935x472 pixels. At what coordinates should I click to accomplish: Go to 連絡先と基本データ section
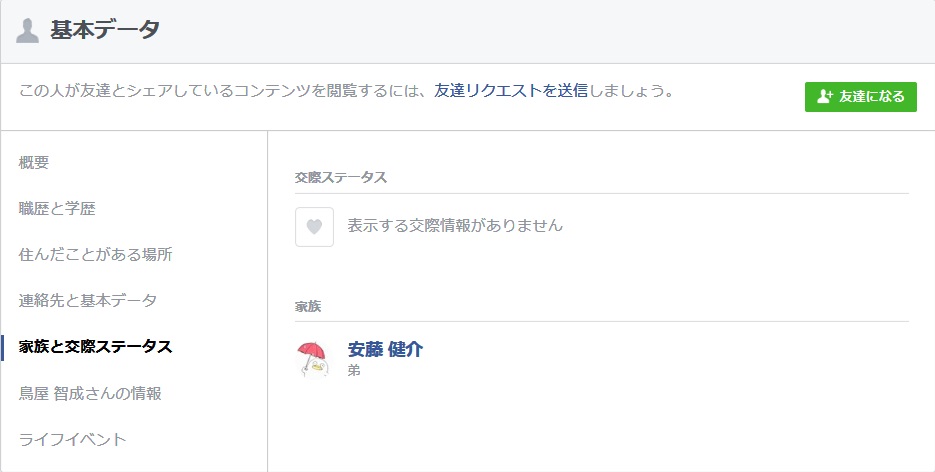tap(88, 300)
